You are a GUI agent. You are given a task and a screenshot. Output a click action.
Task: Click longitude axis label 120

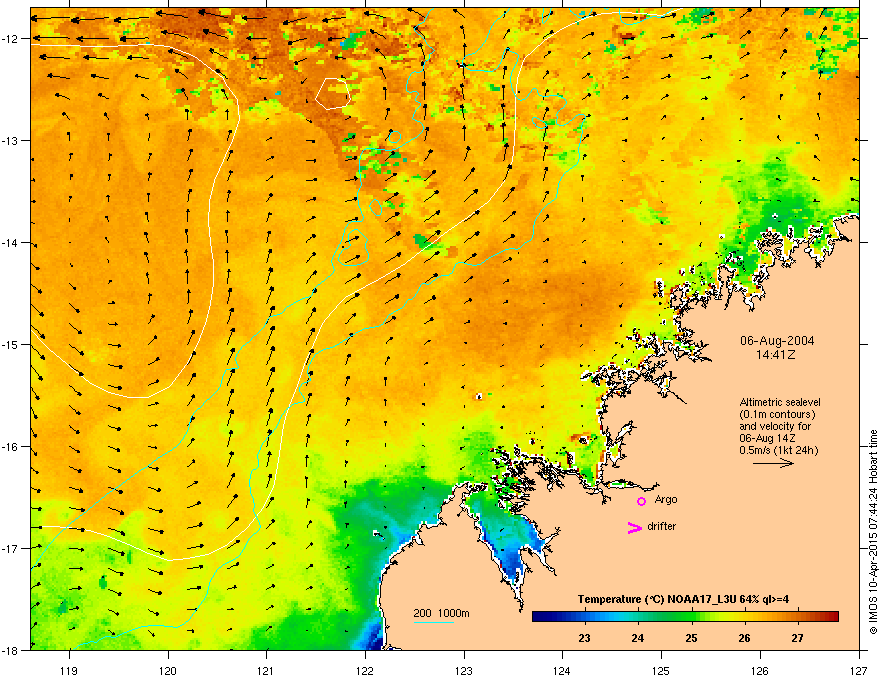point(168,670)
